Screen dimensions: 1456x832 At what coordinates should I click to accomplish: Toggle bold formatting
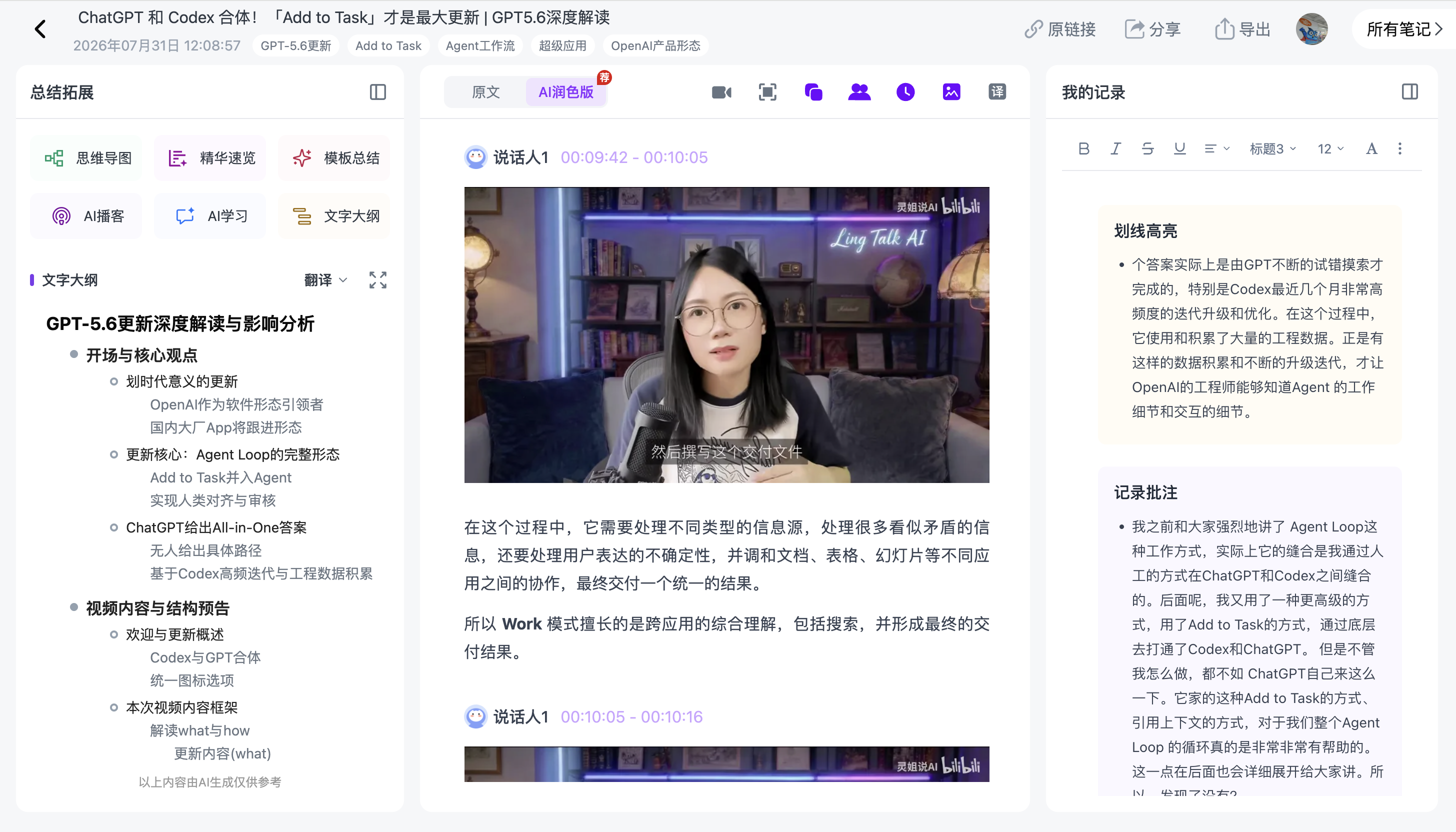pos(1083,148)
